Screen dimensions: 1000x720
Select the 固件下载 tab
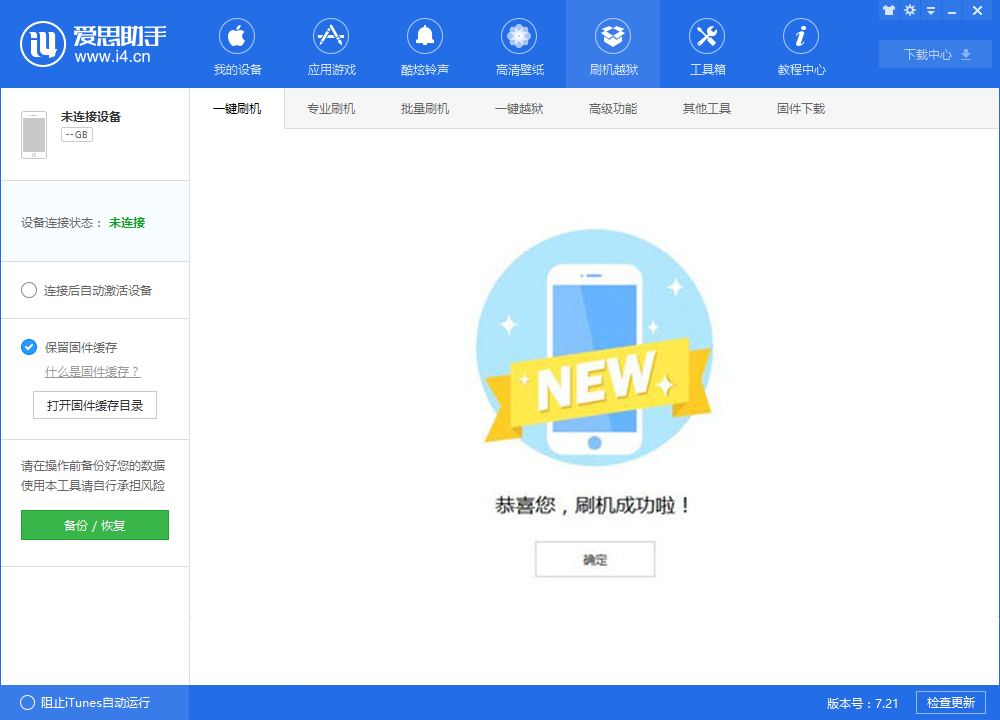point(801,109)
